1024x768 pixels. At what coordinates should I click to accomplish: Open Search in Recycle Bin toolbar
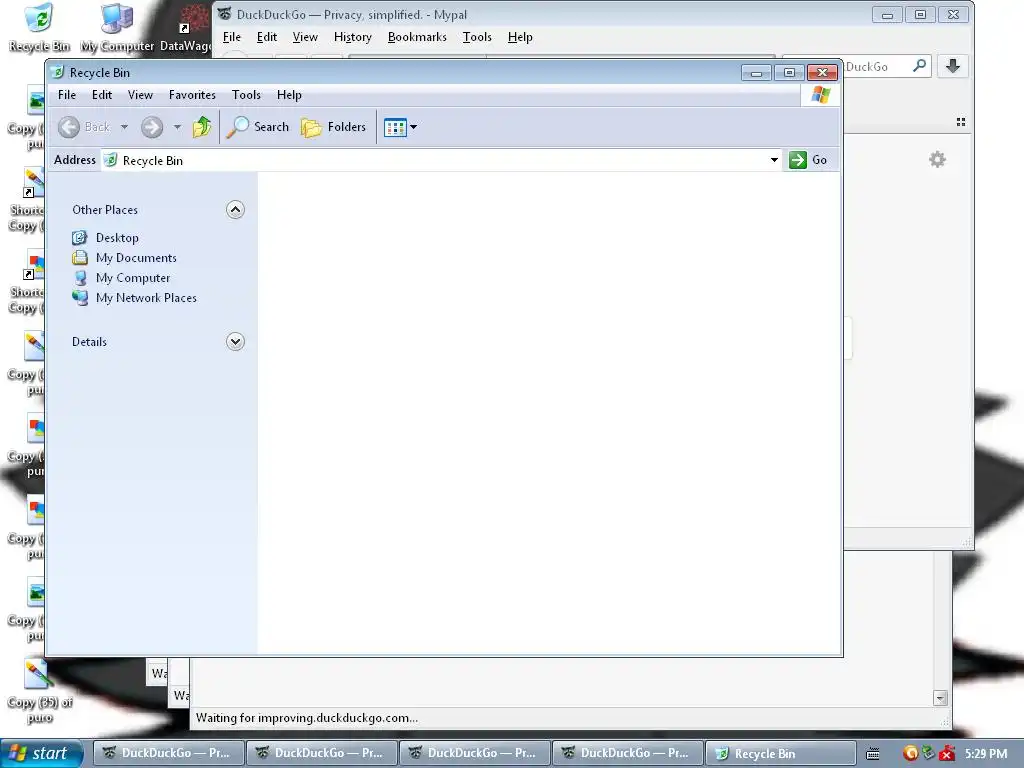(257, 127)
